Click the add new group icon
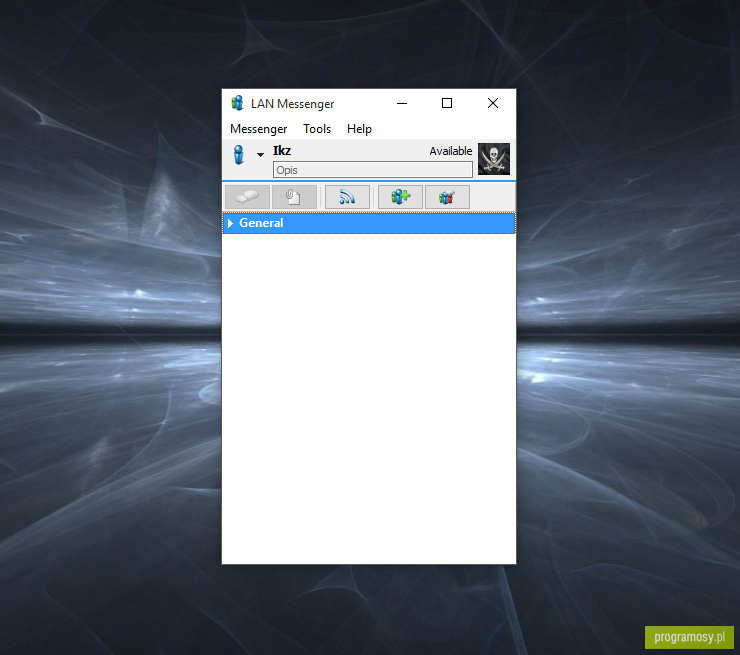This screenshot has height=655, width=740. [400, 197]
